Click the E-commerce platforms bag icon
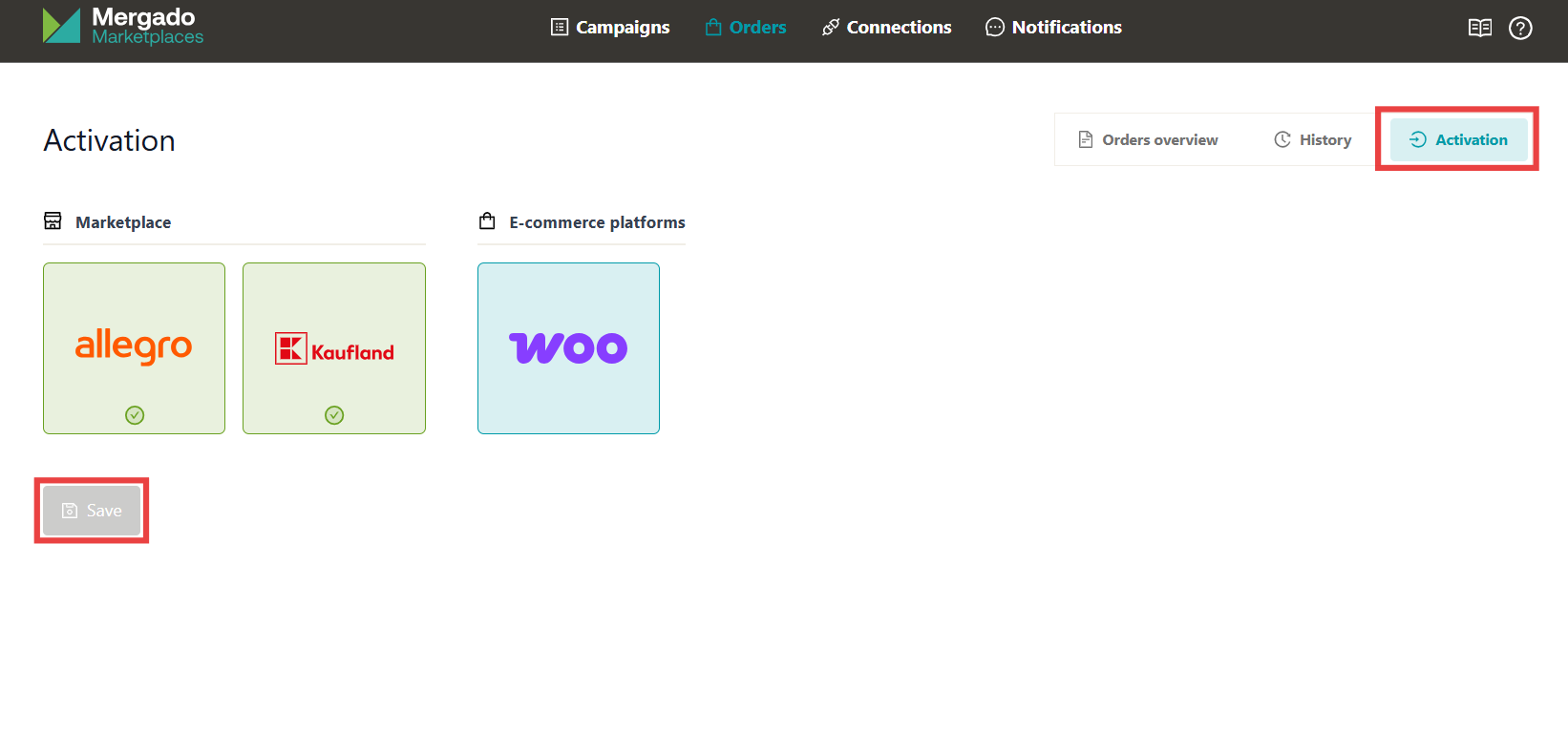 point(487,221)
